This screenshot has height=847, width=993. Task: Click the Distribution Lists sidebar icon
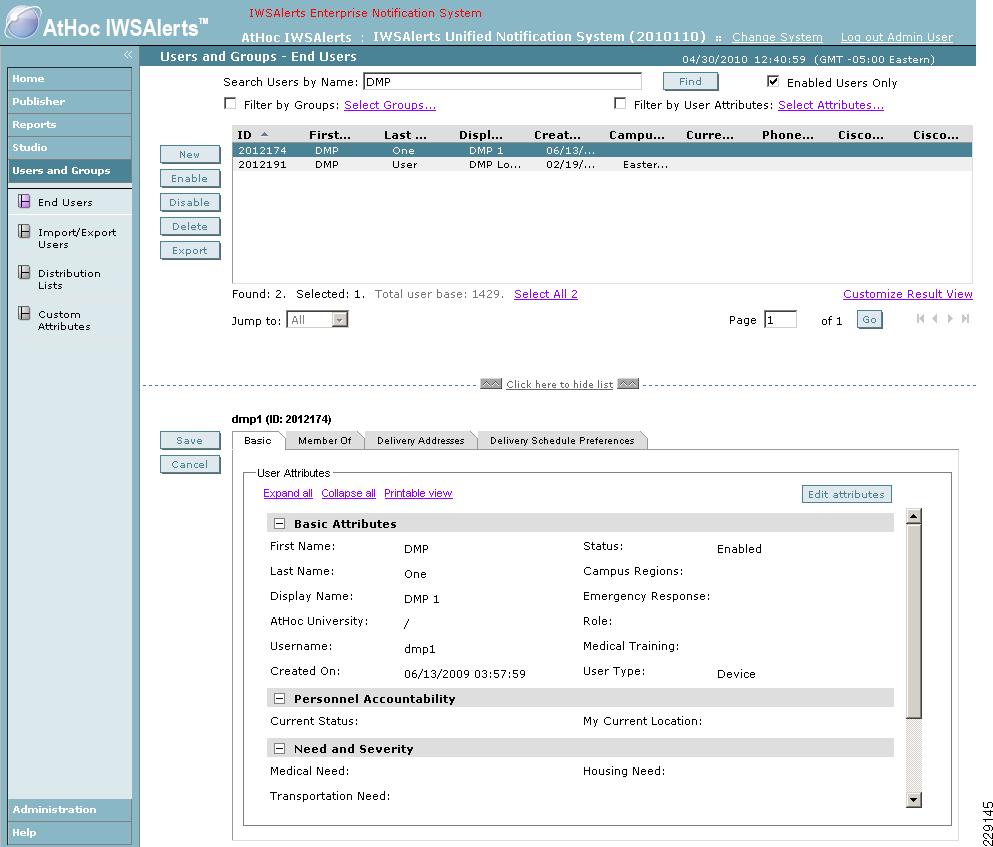[24, 272]
